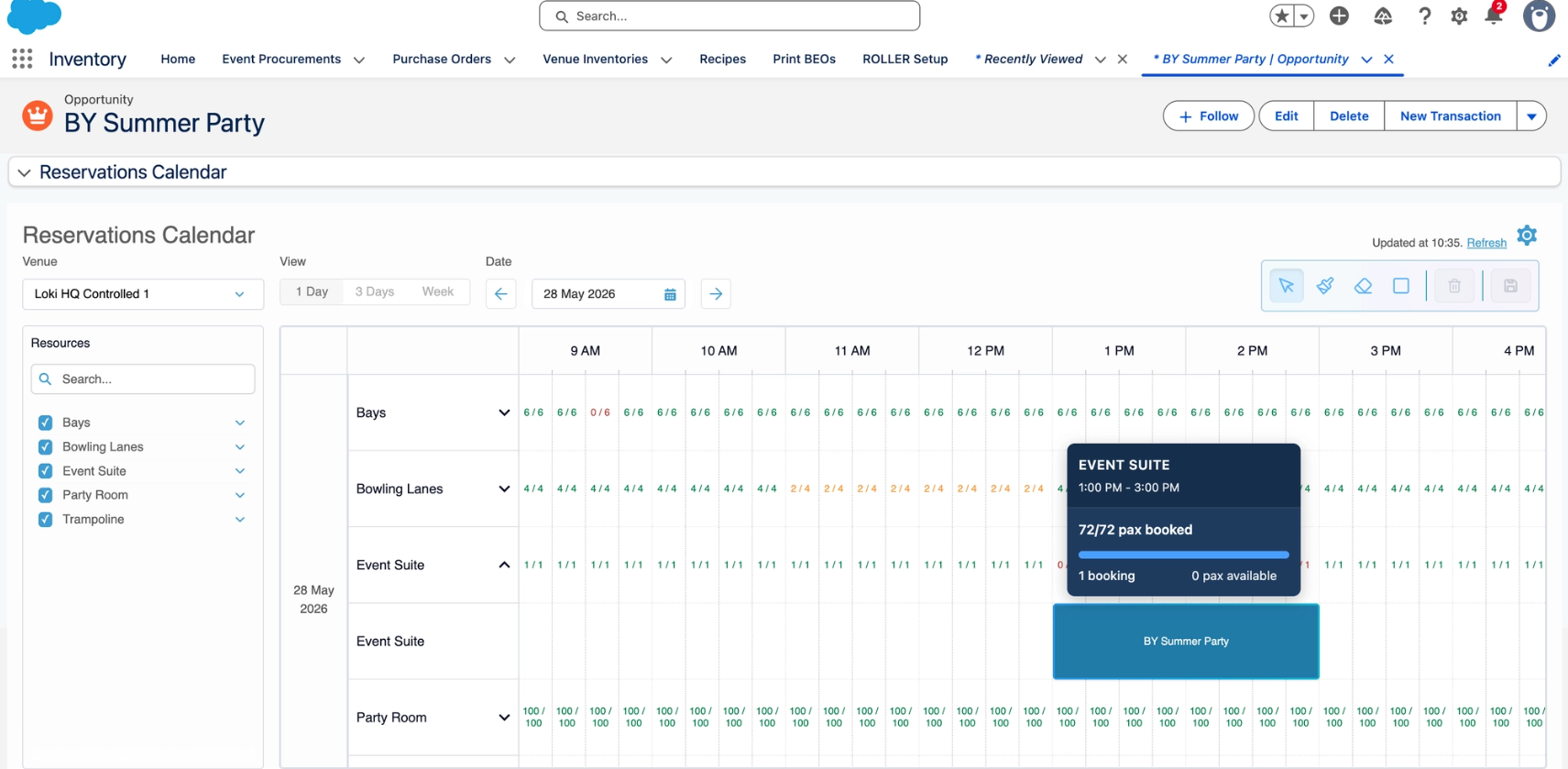Select the pointer cursor tool

pos(1286,286)
